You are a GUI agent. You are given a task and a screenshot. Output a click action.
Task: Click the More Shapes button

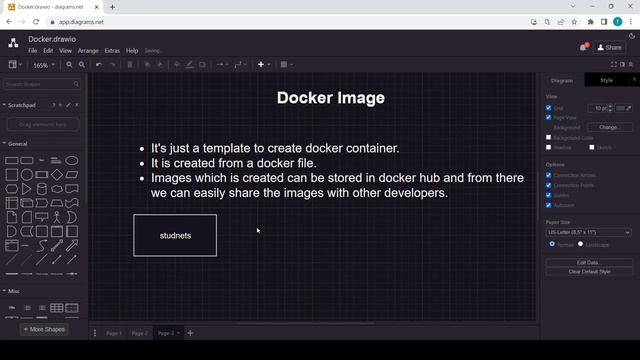(x=44, y=329)
